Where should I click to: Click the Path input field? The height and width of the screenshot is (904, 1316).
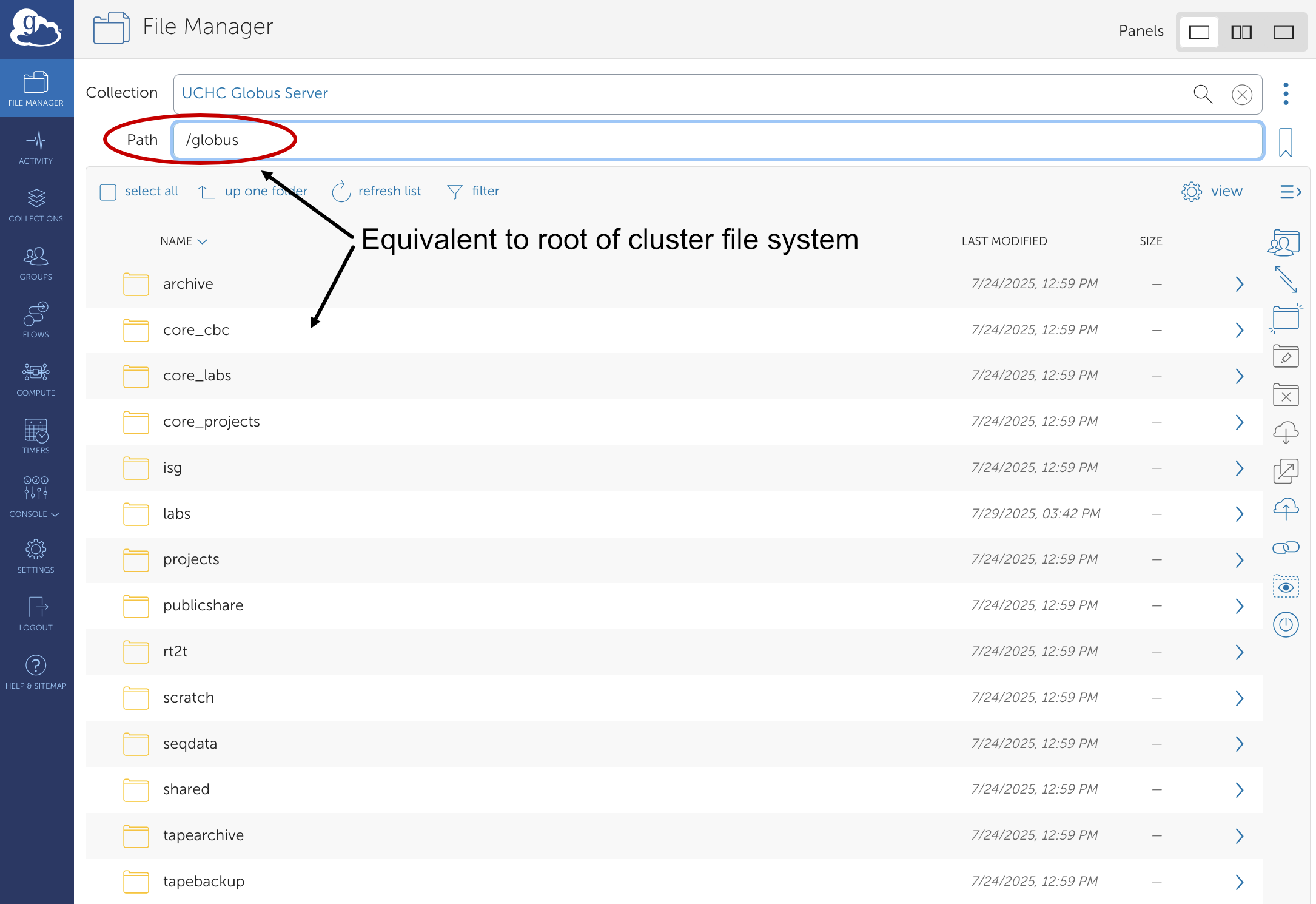[x=717, y=140]
